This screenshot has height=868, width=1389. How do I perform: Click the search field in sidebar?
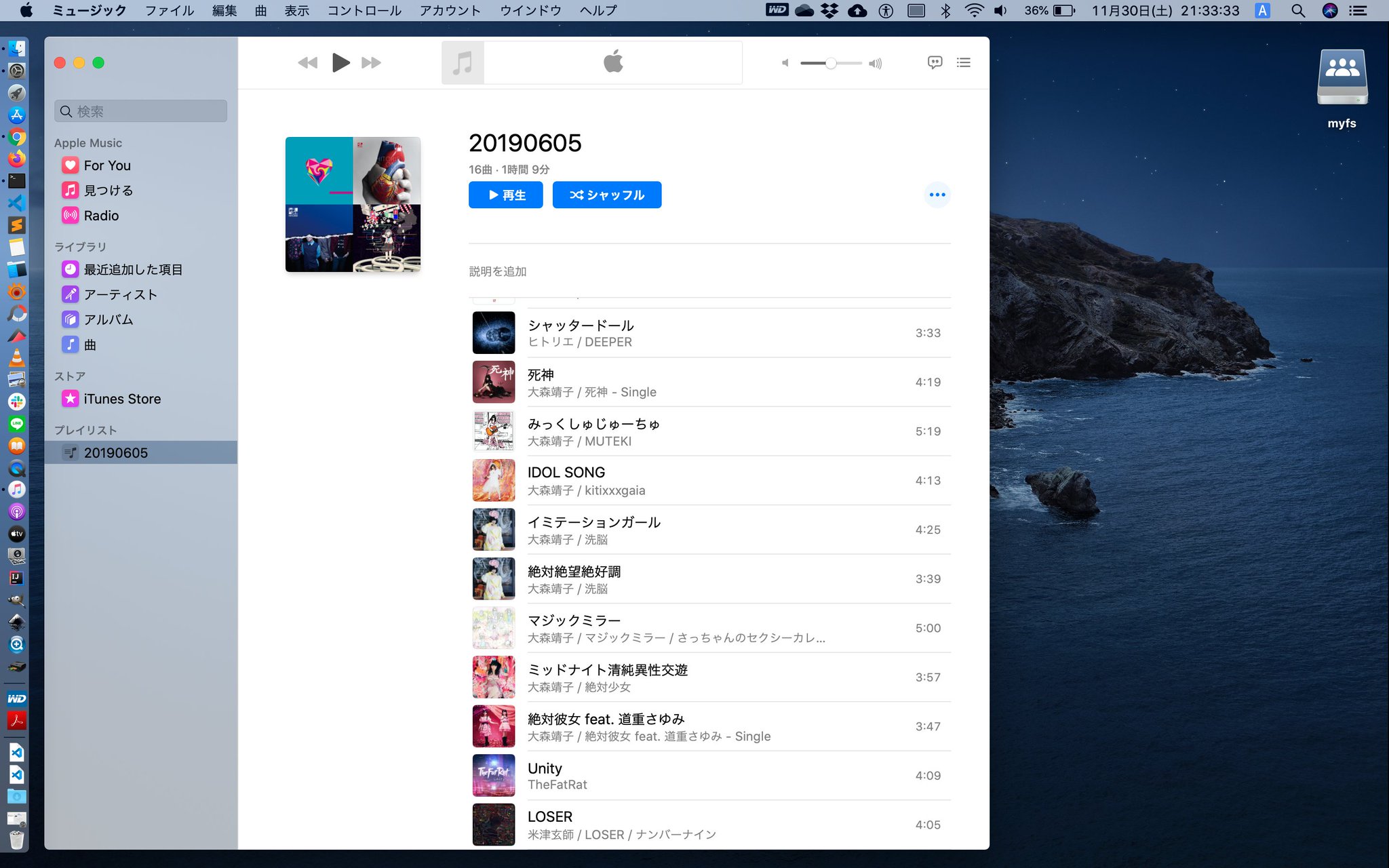pyautogui.click(x=140, y=111)
